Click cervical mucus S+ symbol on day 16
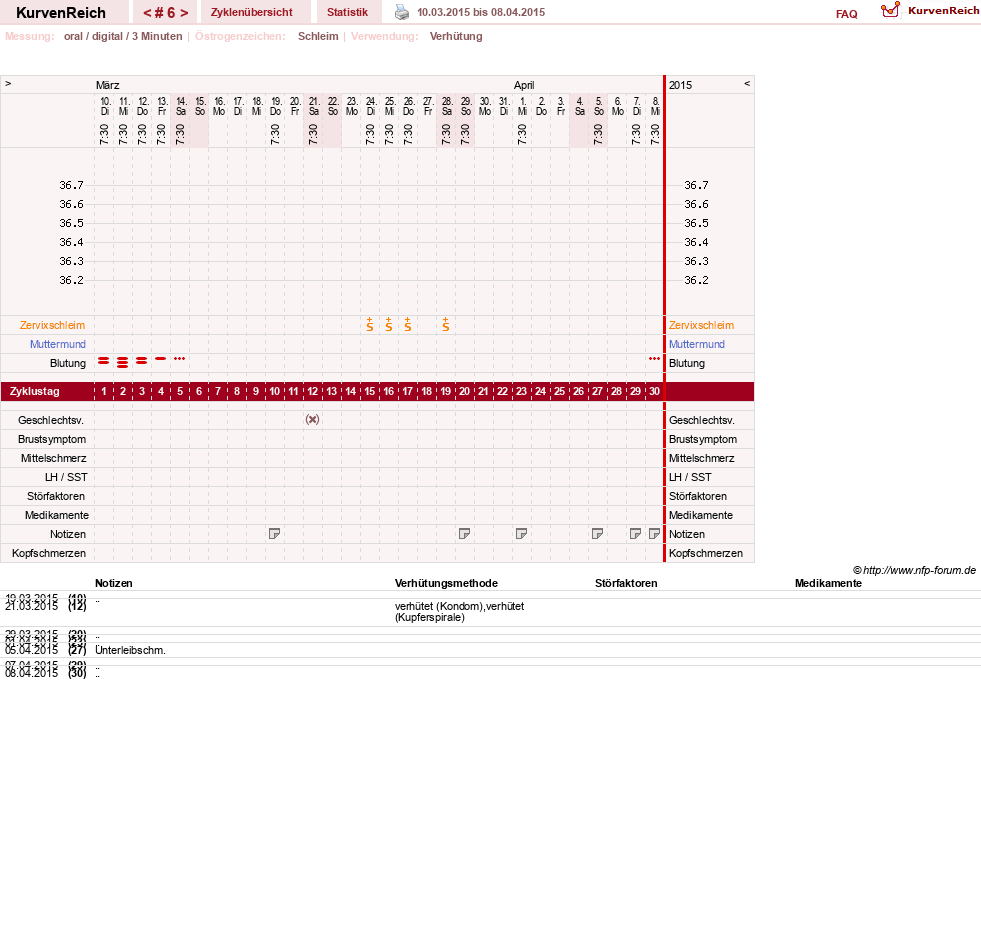Viewport: 981px width, 937px height. pos(389,324)
